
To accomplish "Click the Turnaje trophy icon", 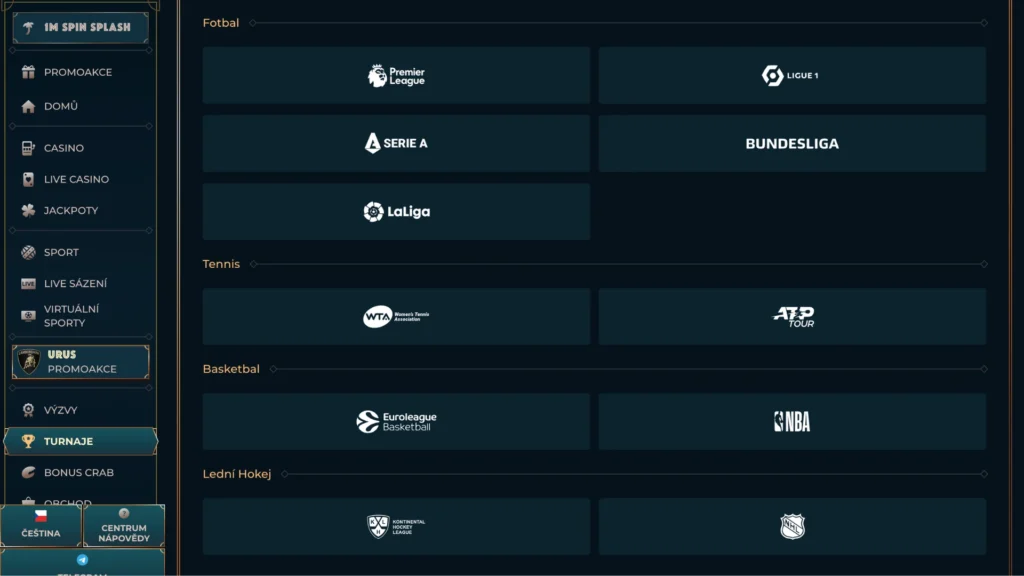I will [x=28, y=441].
